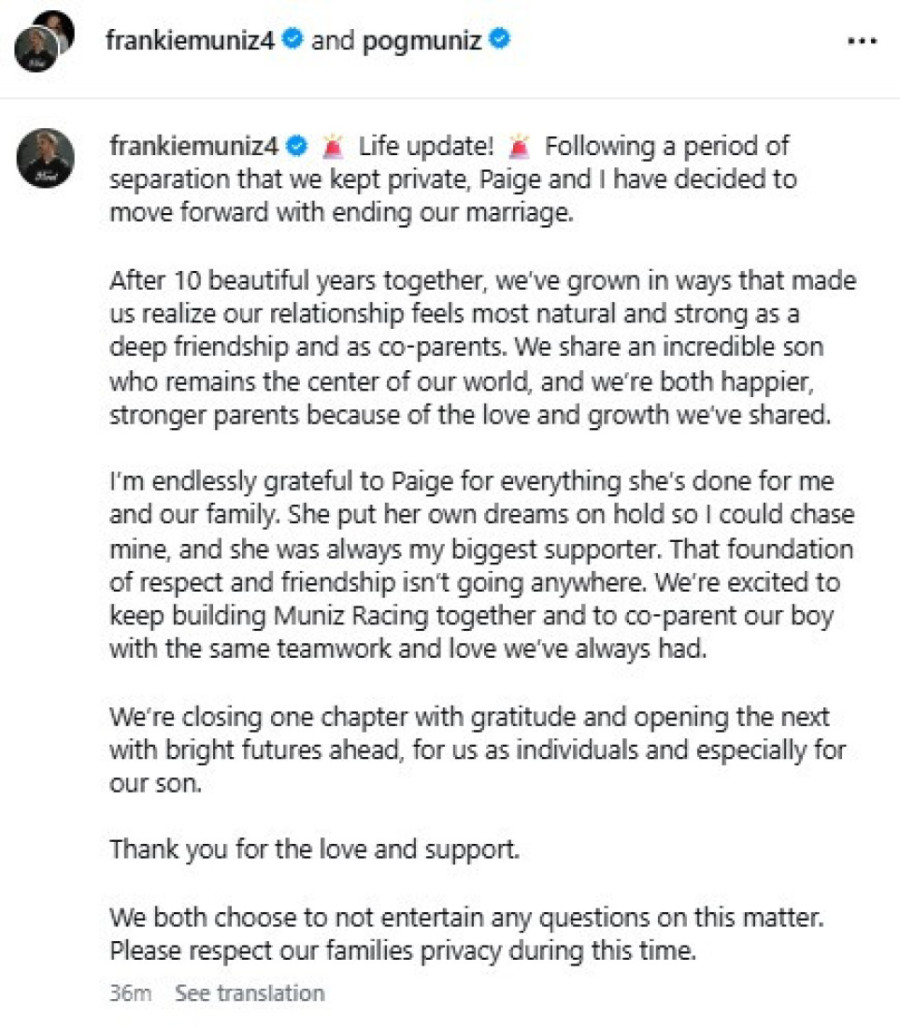
Task: Open the stacked co-author avatars in header
Action: pos(44,41)
